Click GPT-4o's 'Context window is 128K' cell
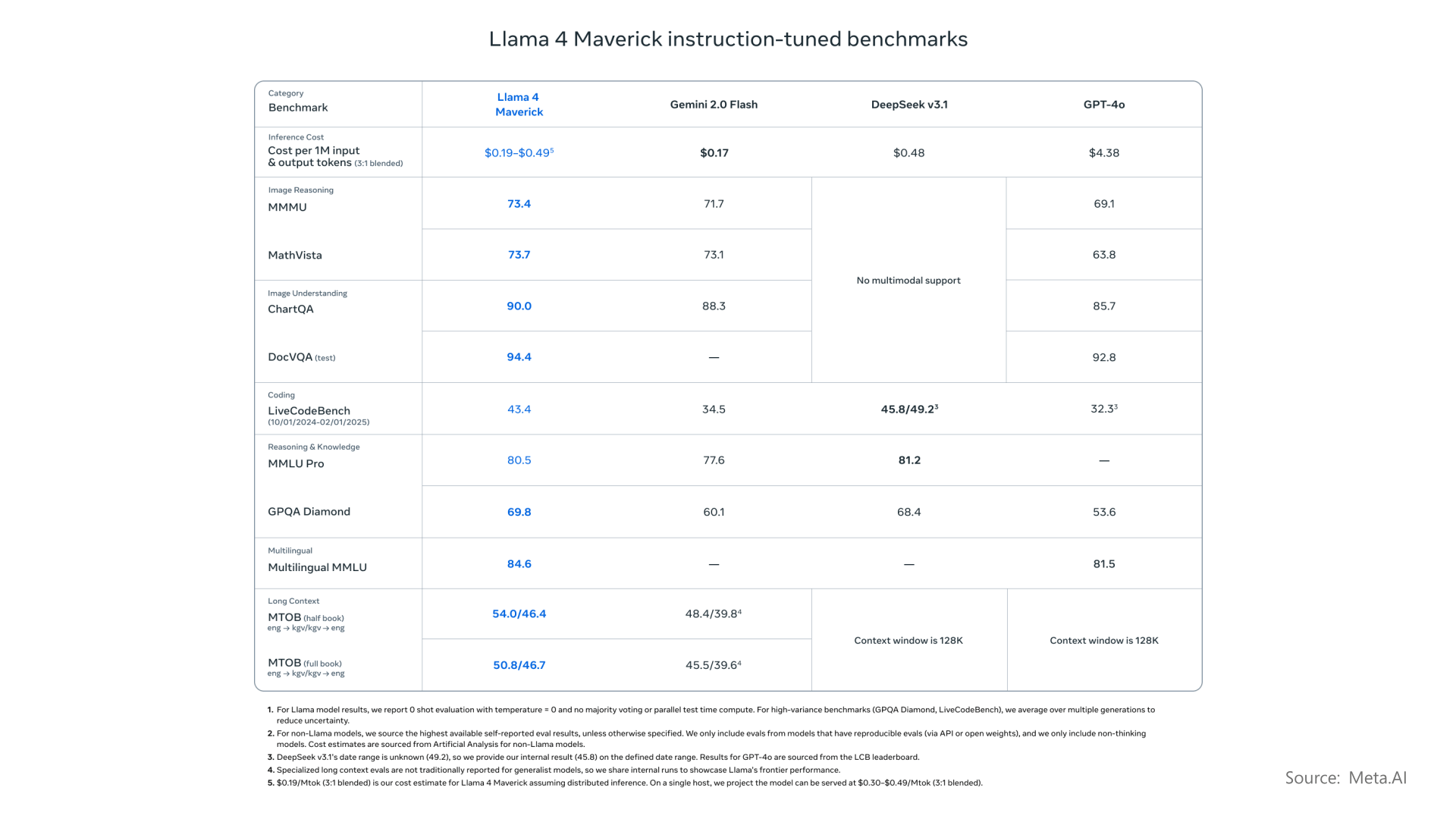The width and height of the screenshot is (1456, 819). click(1104, 641)
